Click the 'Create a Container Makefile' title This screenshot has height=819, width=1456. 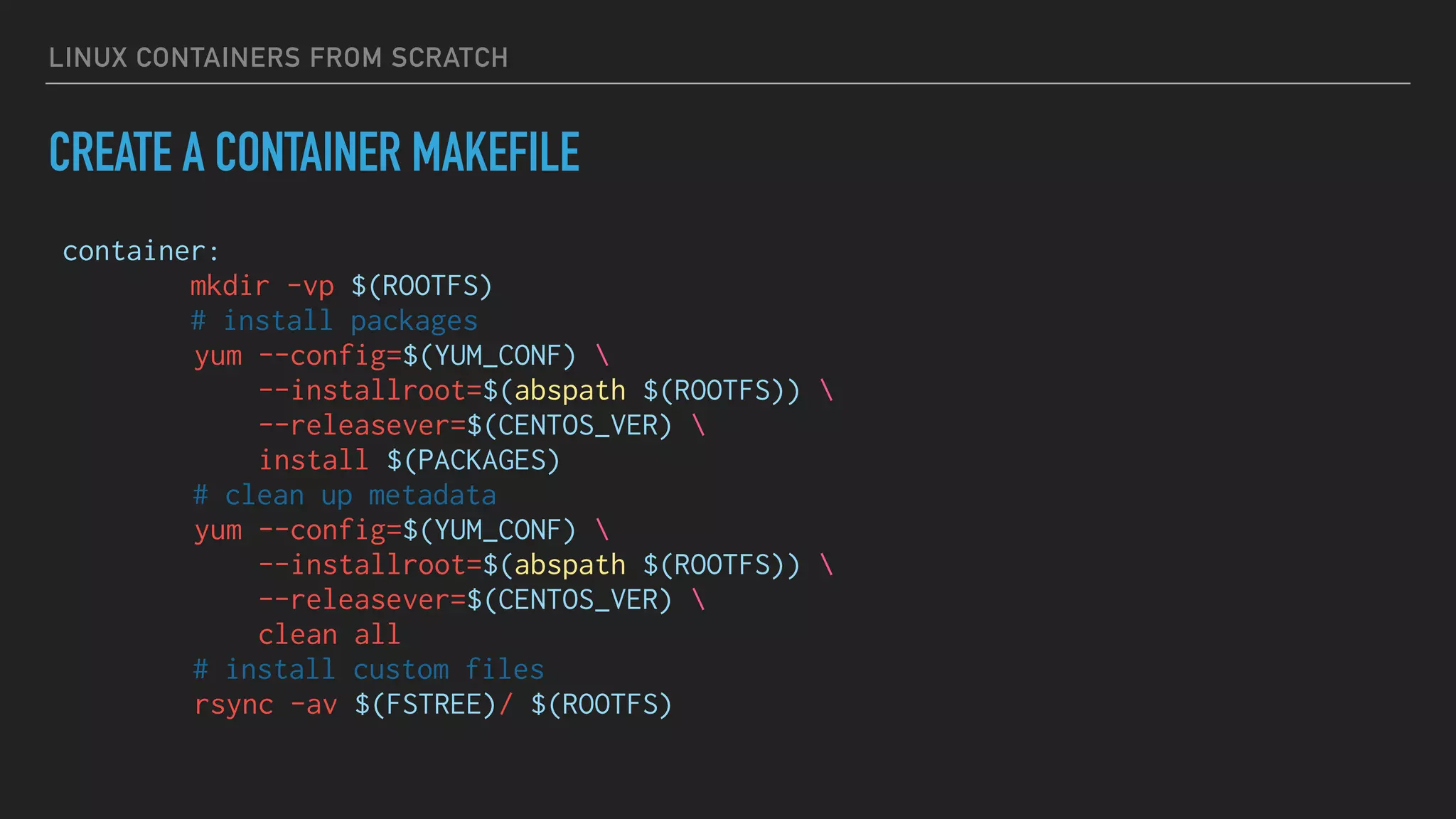[x=314, y=152]
